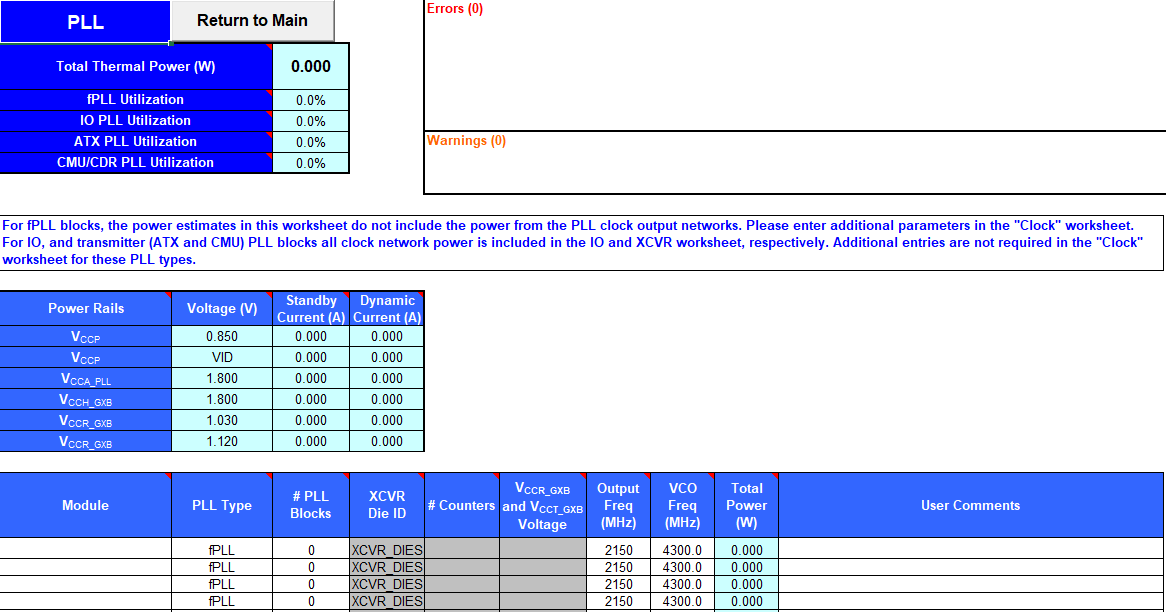Image resolution: width=1166 pixels, height=612 pixels.
Task: Click the Warnings (0) heading
Action: point(466,141)
